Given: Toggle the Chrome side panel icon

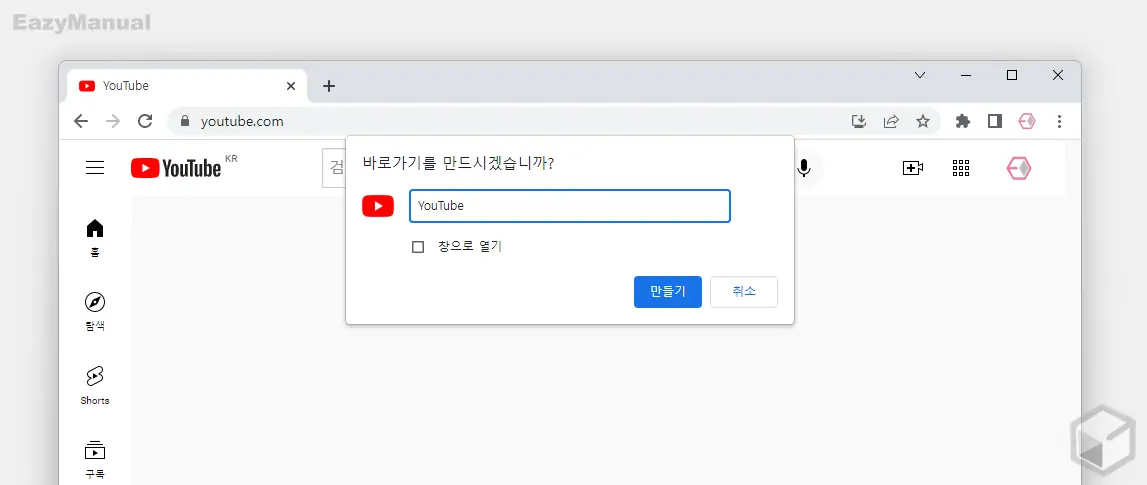Looking at the screenshot, I should tap(995, 121).
